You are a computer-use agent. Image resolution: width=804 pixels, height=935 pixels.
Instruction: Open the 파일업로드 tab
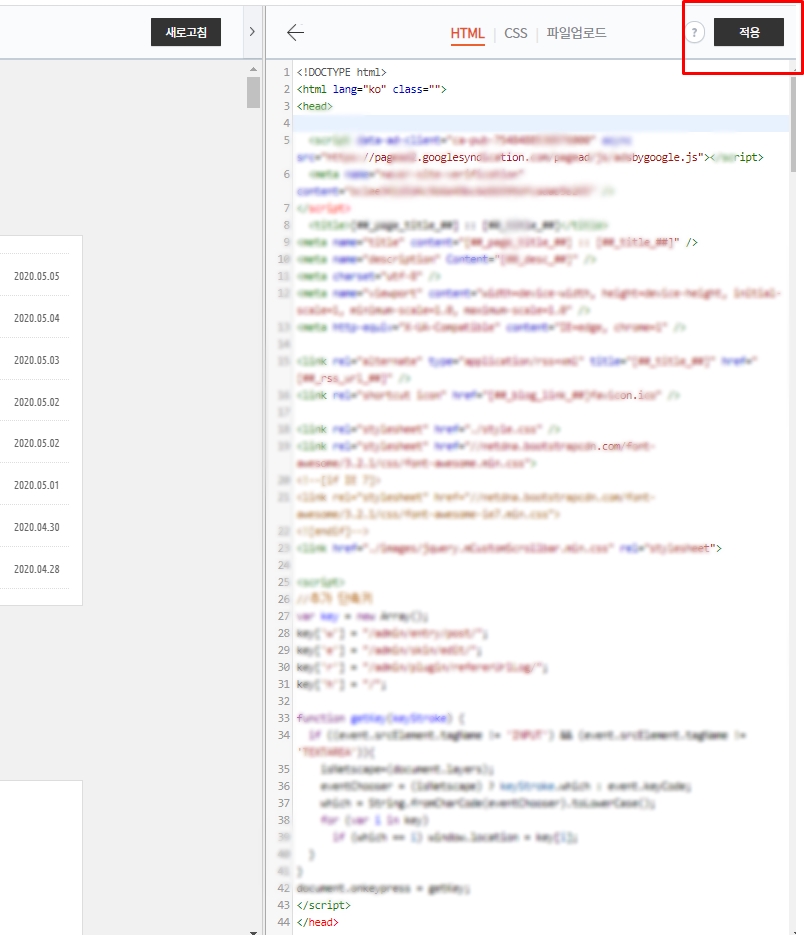(576, 33)
